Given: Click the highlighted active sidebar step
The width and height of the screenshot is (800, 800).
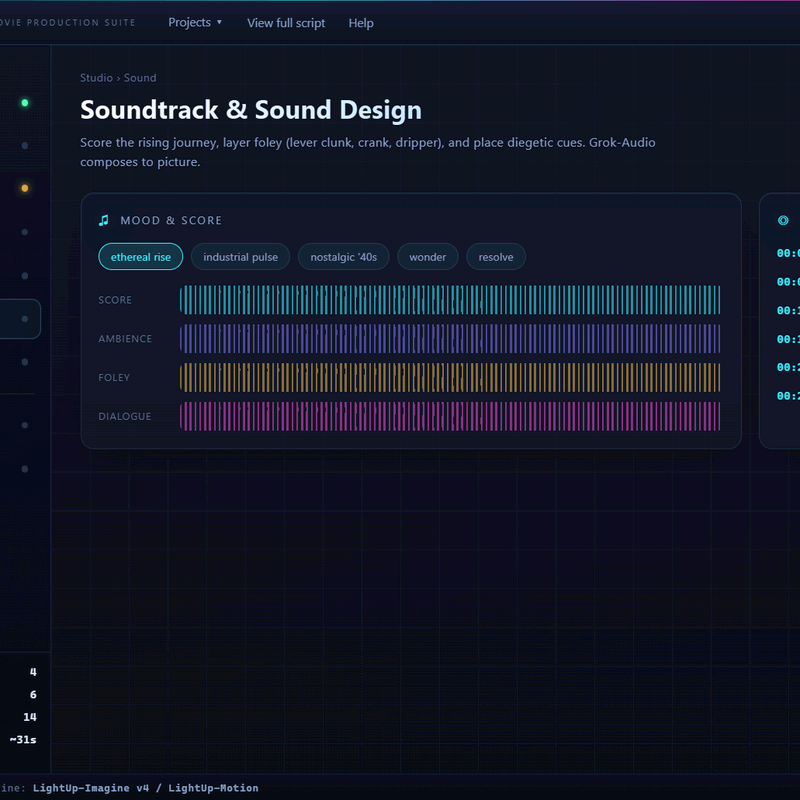Looking at the screenshot, I should pos(19,319).
